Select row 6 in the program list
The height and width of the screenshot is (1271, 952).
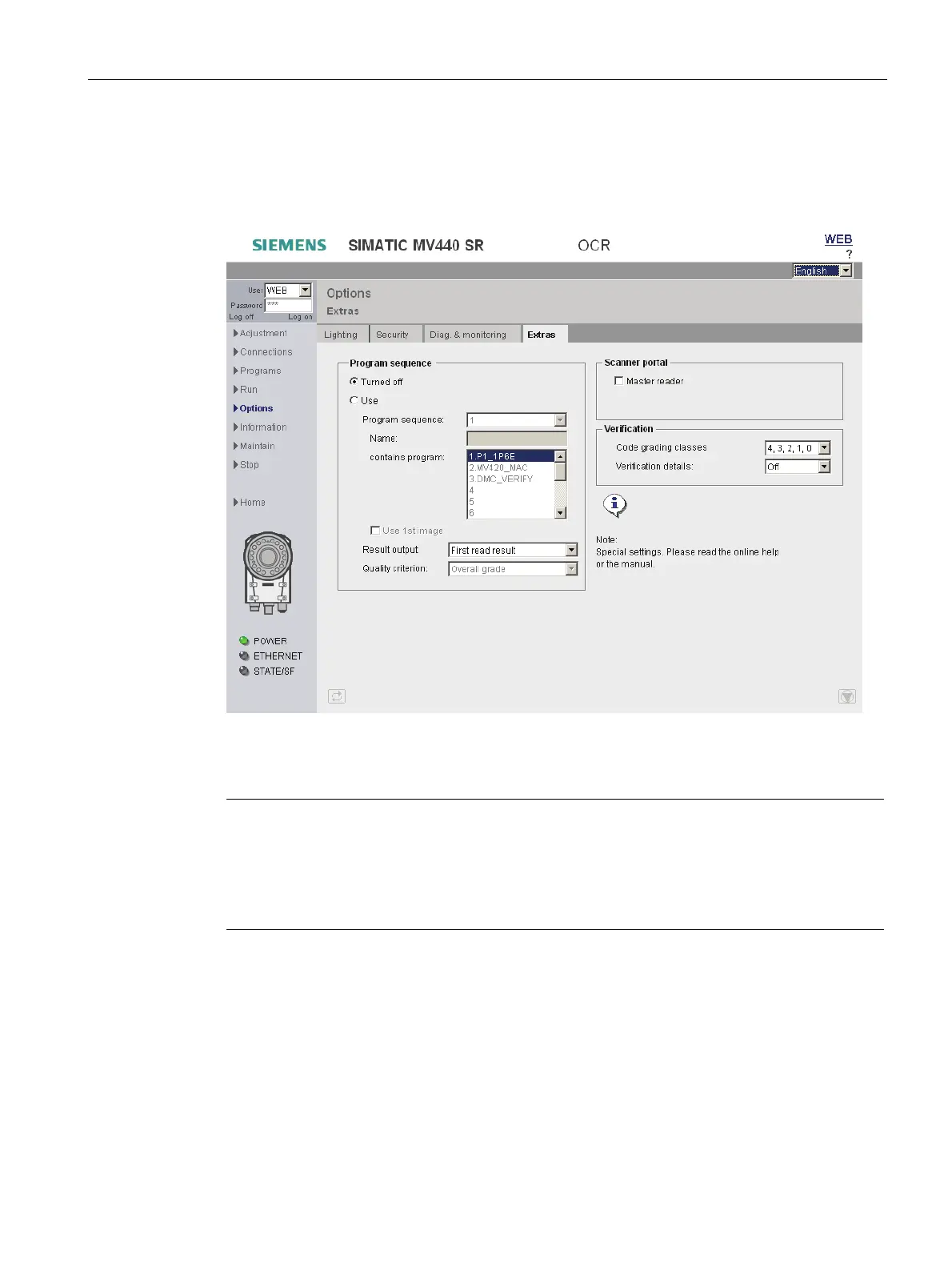510,513
